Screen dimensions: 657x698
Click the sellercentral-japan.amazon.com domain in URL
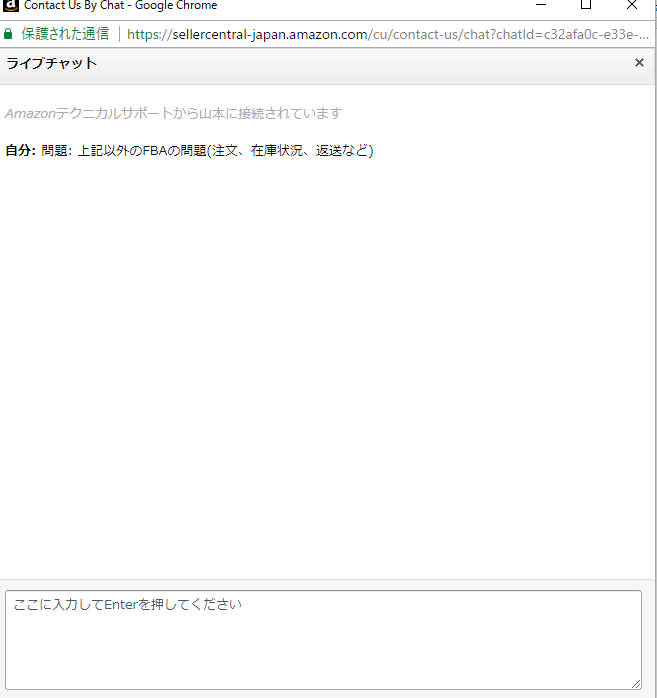tap(248, 34)
